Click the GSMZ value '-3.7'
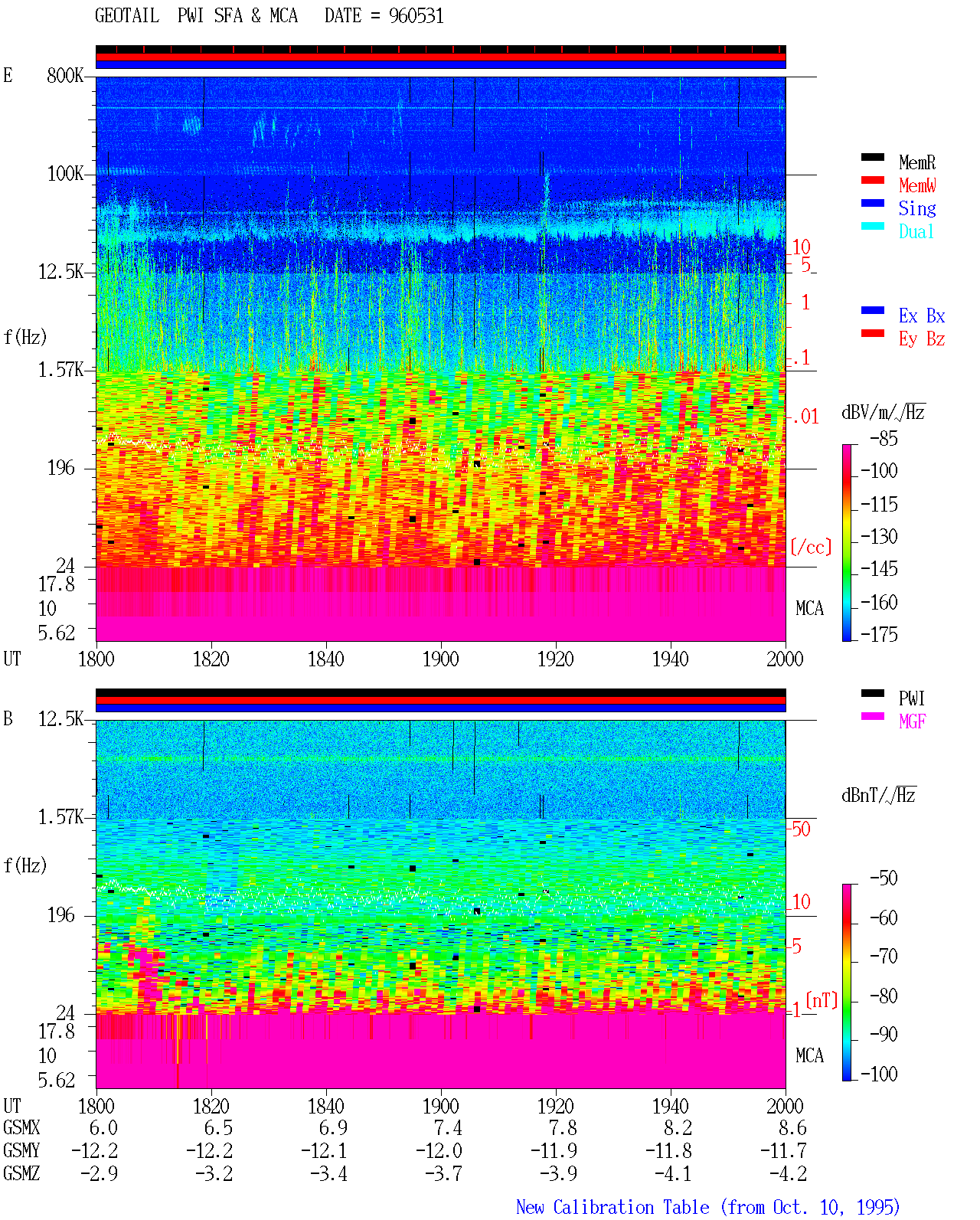 point(444,1174)
